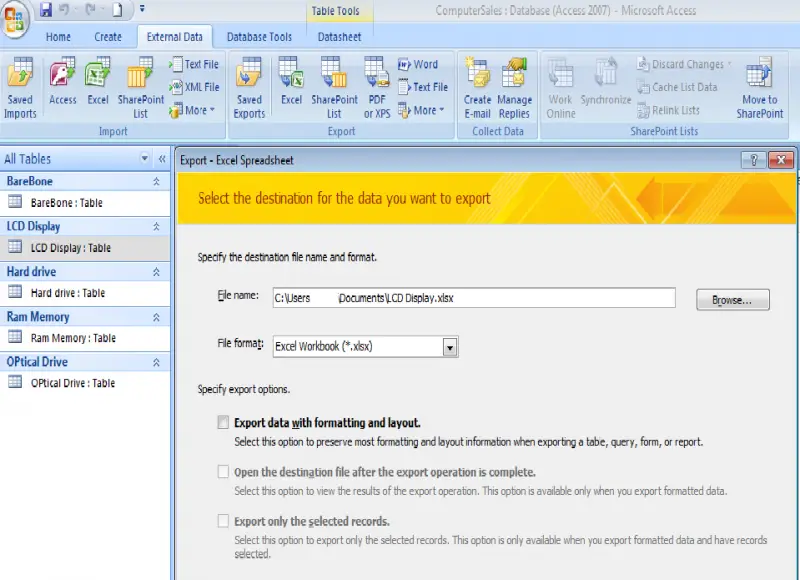Viewport: 800px width, 580px height.
Task: Export as PDF or XPS
Action: pyautogui.click(x=377, y=88)
